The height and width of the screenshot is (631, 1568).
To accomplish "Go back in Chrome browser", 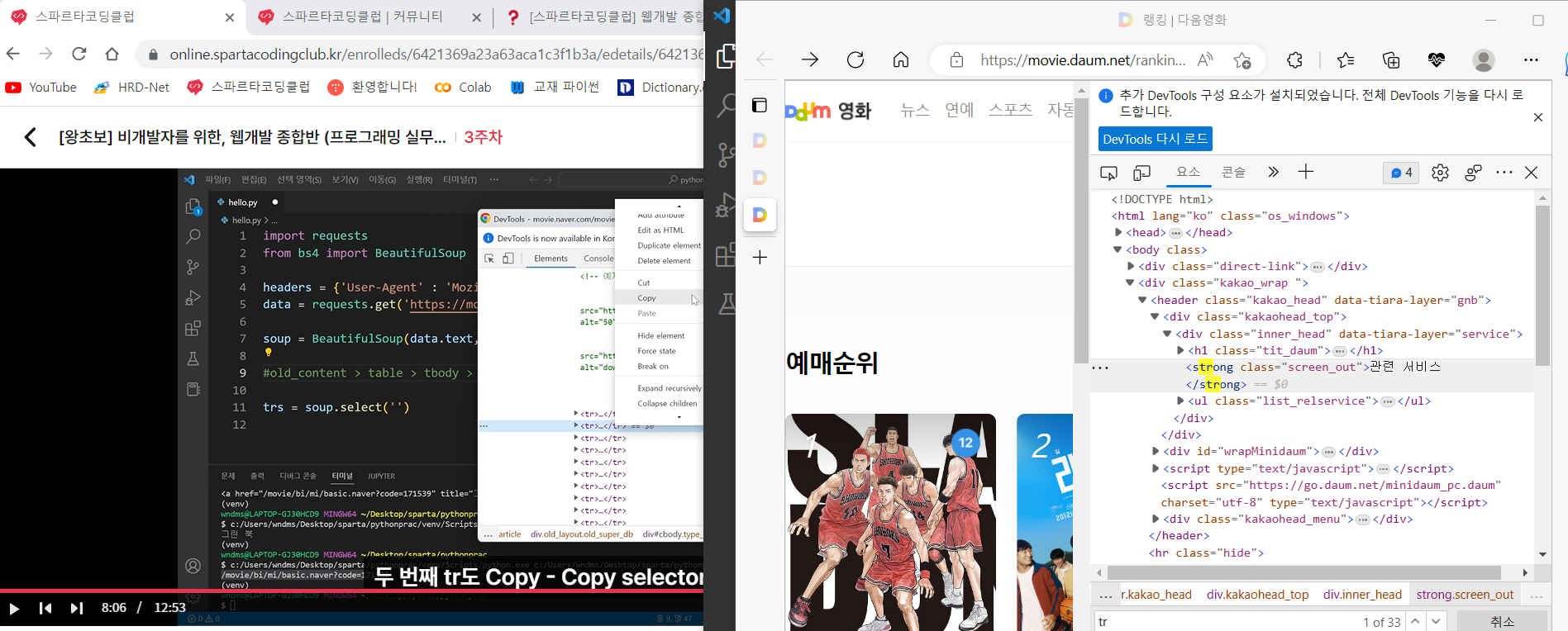I will (12, 54).
